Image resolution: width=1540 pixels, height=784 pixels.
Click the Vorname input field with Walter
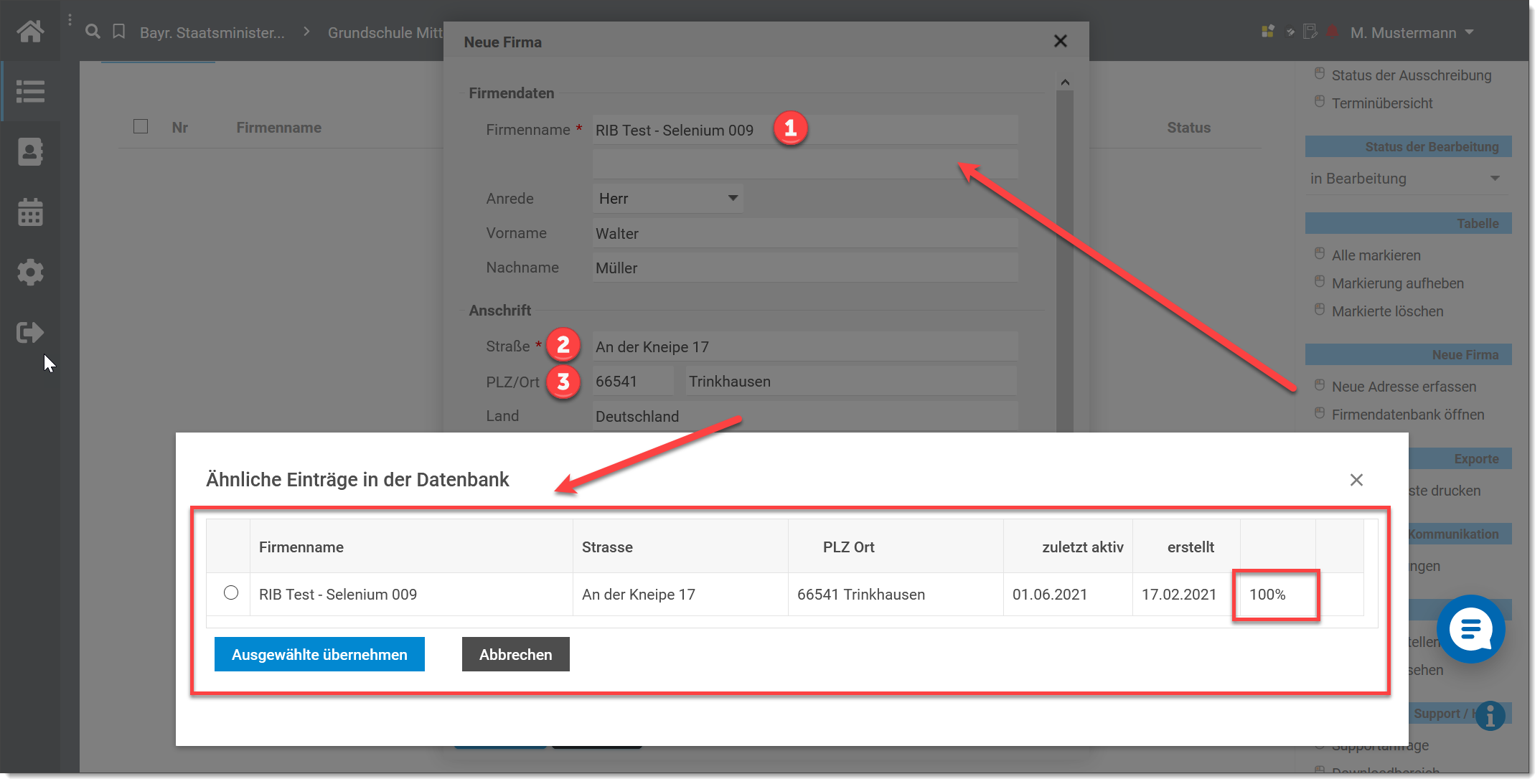[804, 234]
